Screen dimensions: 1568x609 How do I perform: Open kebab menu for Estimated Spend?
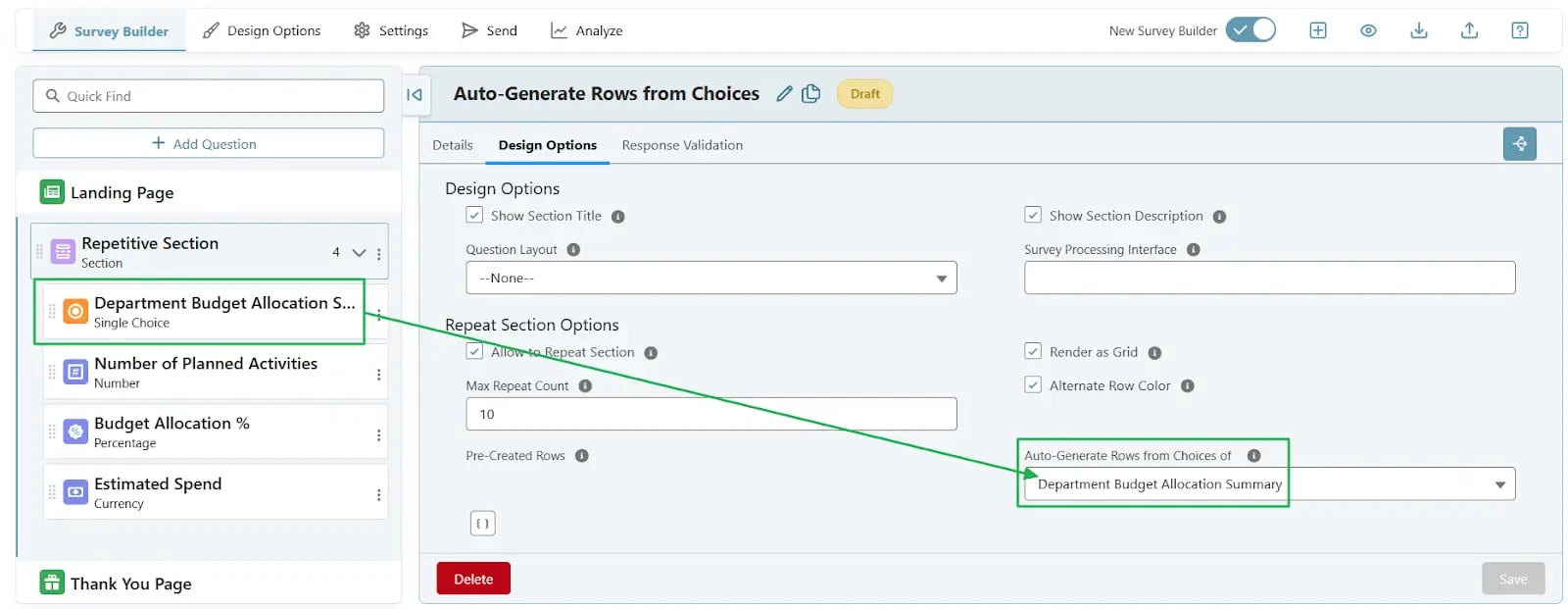click(379, 495)
